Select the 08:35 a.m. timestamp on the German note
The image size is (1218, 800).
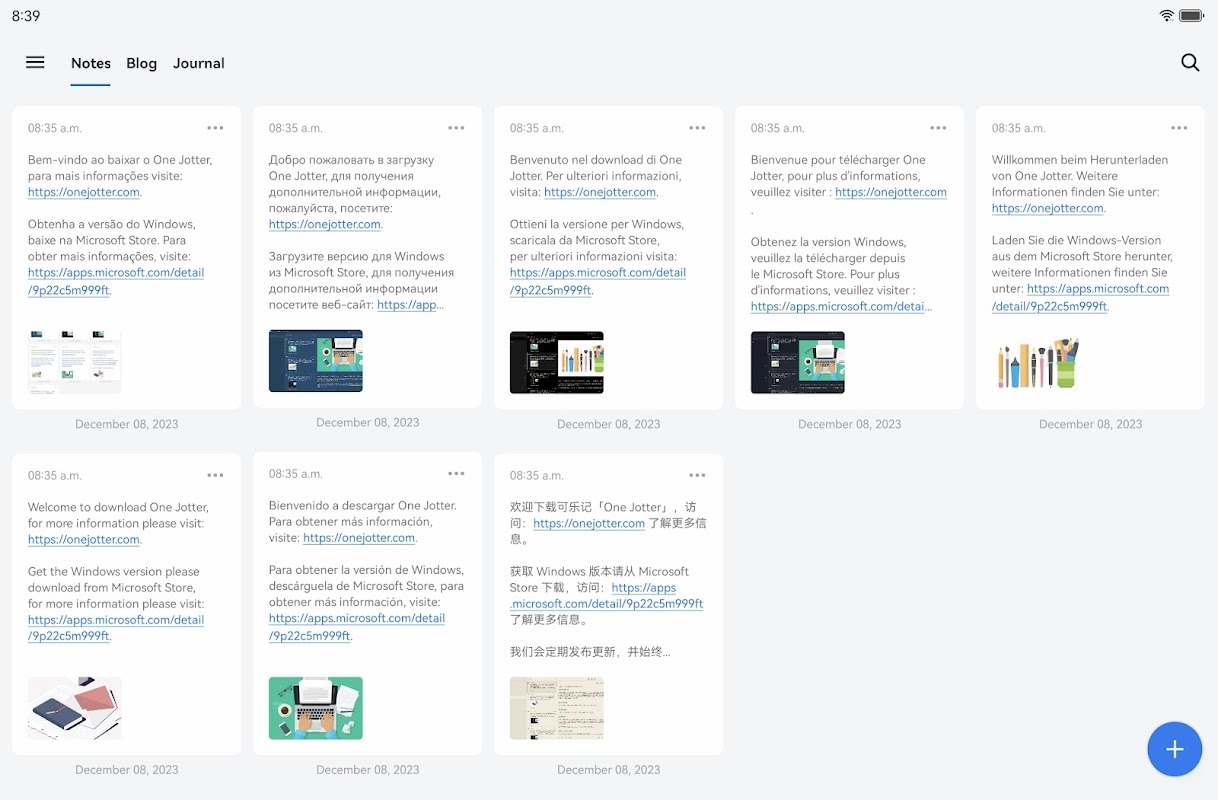click(1019, 128)
